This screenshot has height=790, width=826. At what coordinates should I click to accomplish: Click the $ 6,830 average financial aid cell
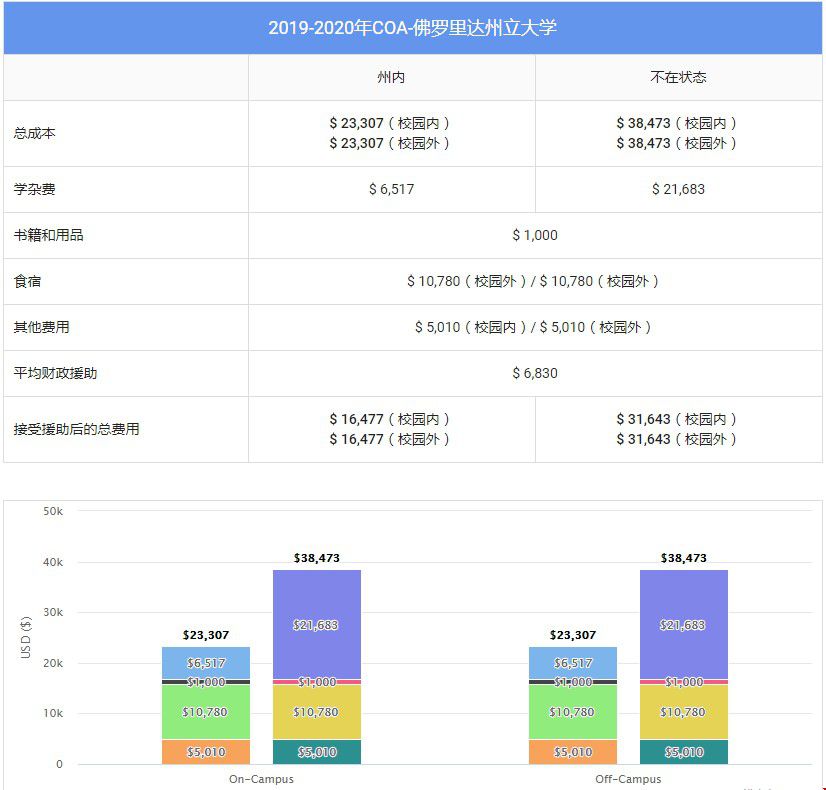pos(535,373)
